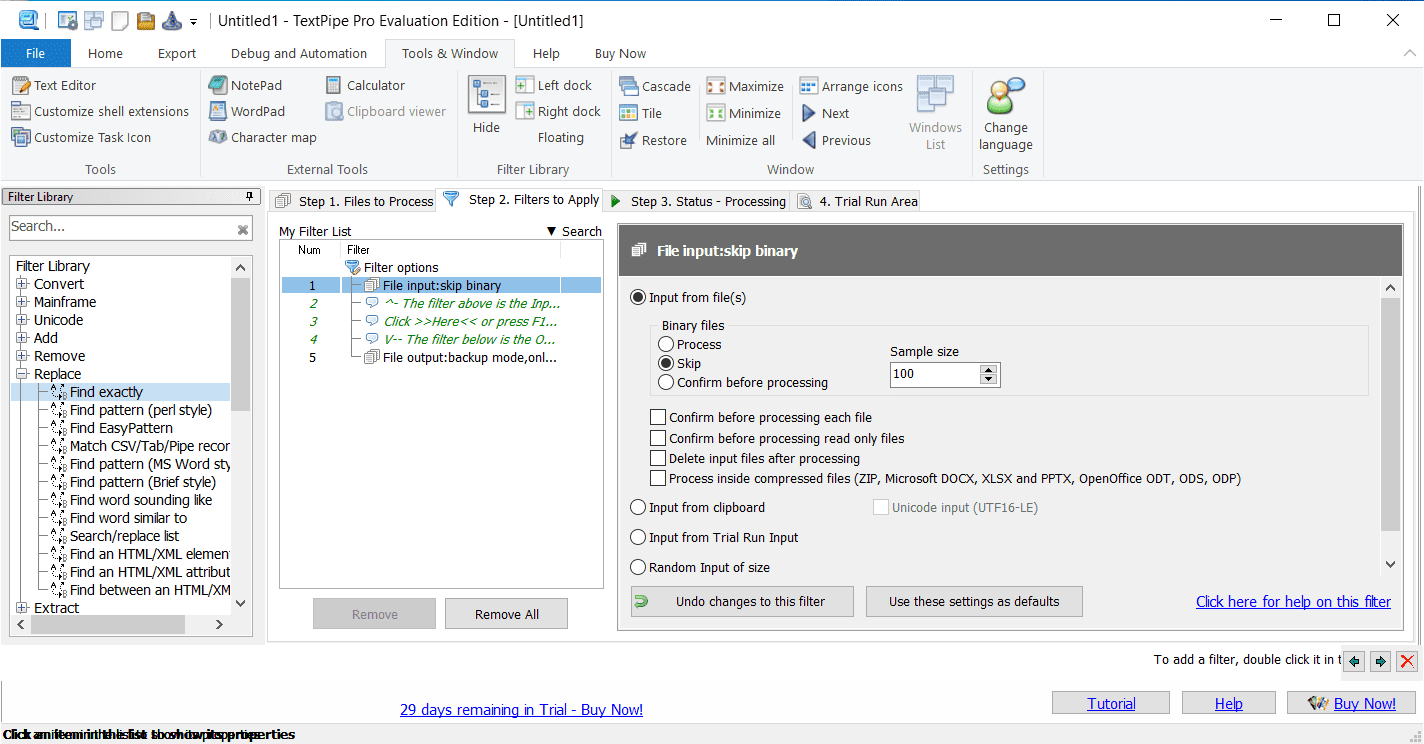Launch the Calculator external tool
This screenshot has height=744, width=1424.
364,86
